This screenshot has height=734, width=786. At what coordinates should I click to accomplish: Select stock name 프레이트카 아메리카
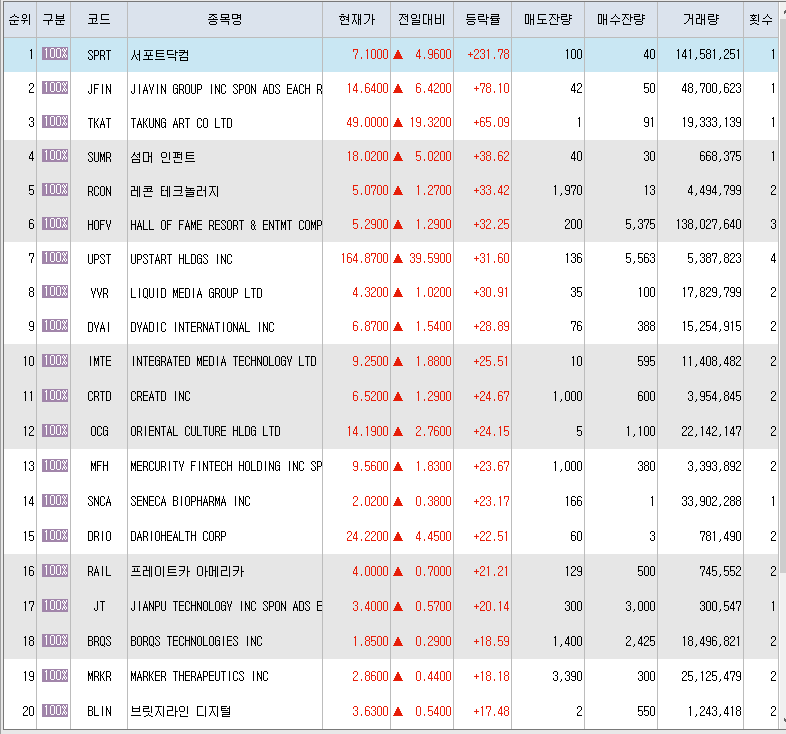187,572
